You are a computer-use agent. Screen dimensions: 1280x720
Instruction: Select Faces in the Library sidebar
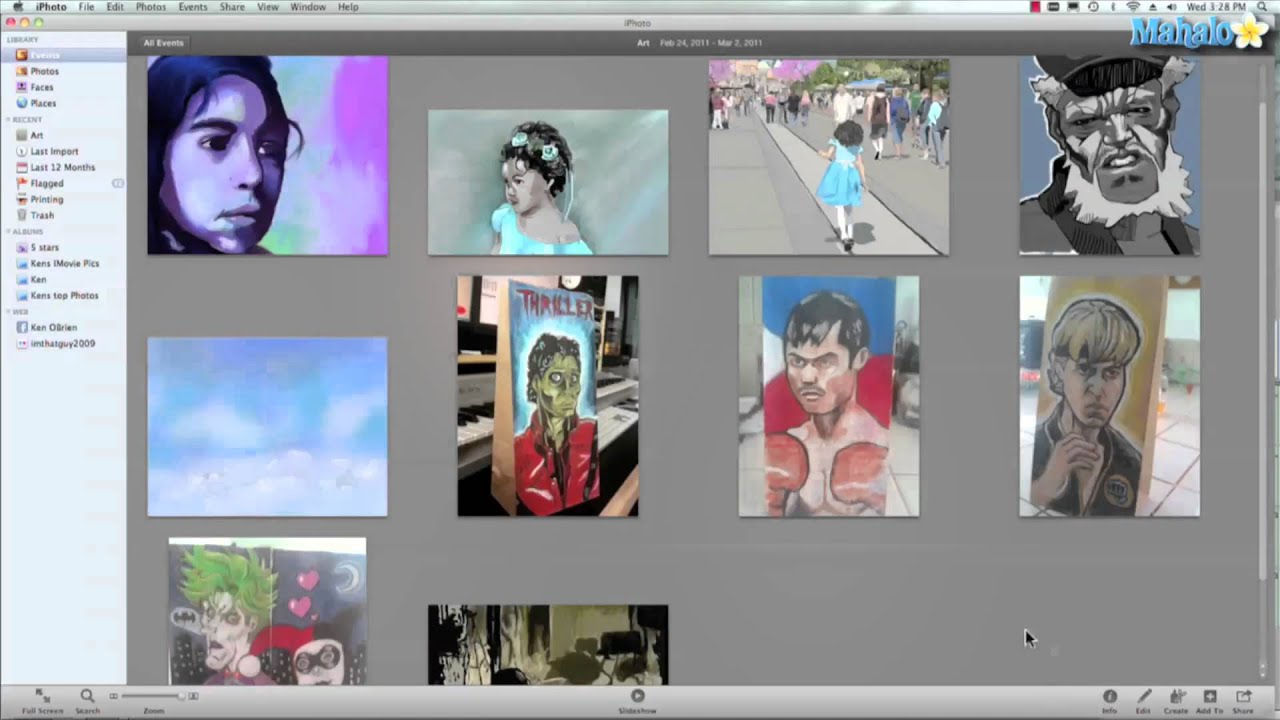[x=41, y=87]
